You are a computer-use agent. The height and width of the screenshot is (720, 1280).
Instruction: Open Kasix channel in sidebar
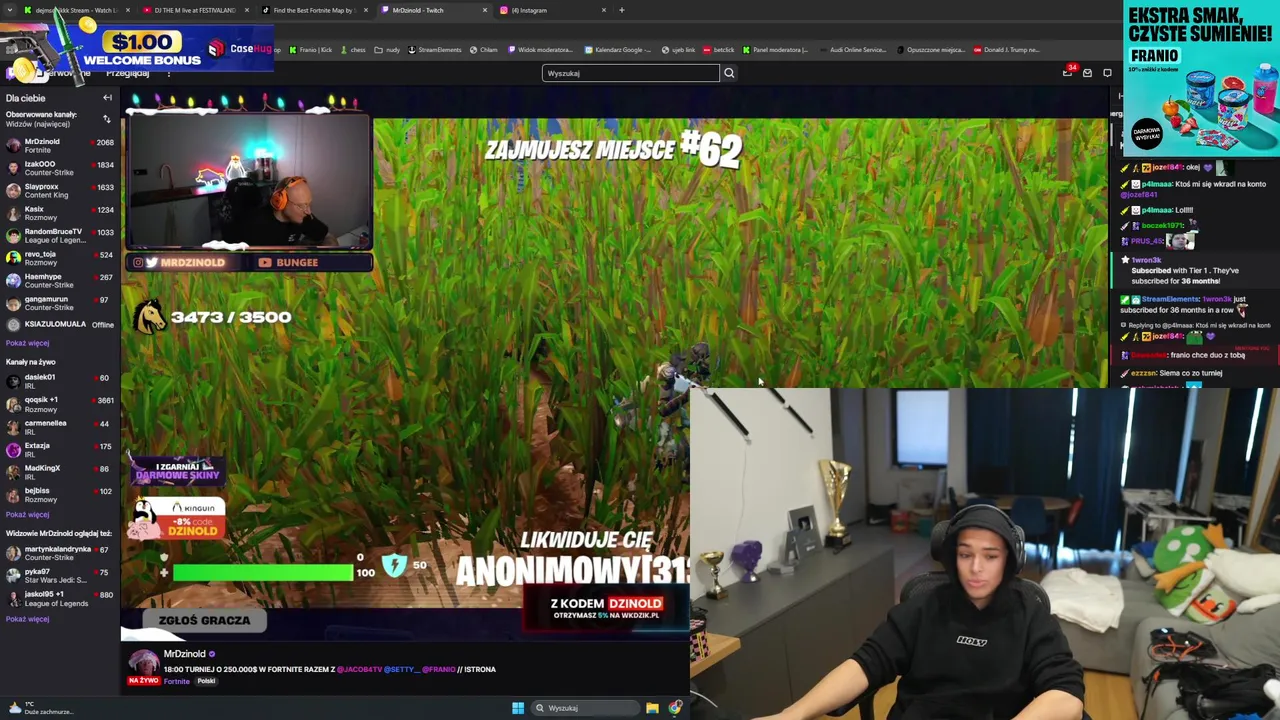59,213
